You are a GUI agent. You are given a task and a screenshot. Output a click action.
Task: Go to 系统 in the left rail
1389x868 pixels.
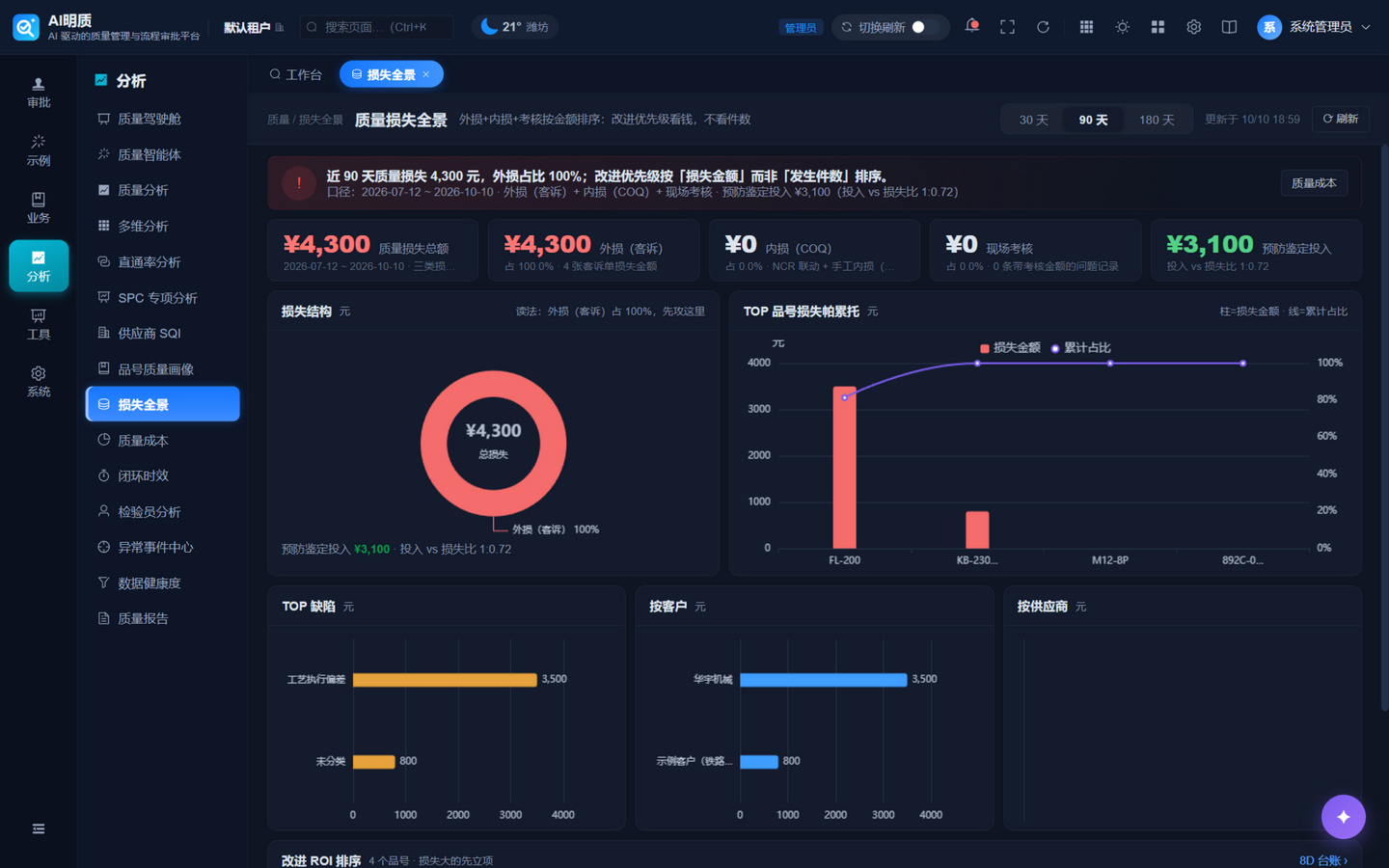click(x=39, y=382)
